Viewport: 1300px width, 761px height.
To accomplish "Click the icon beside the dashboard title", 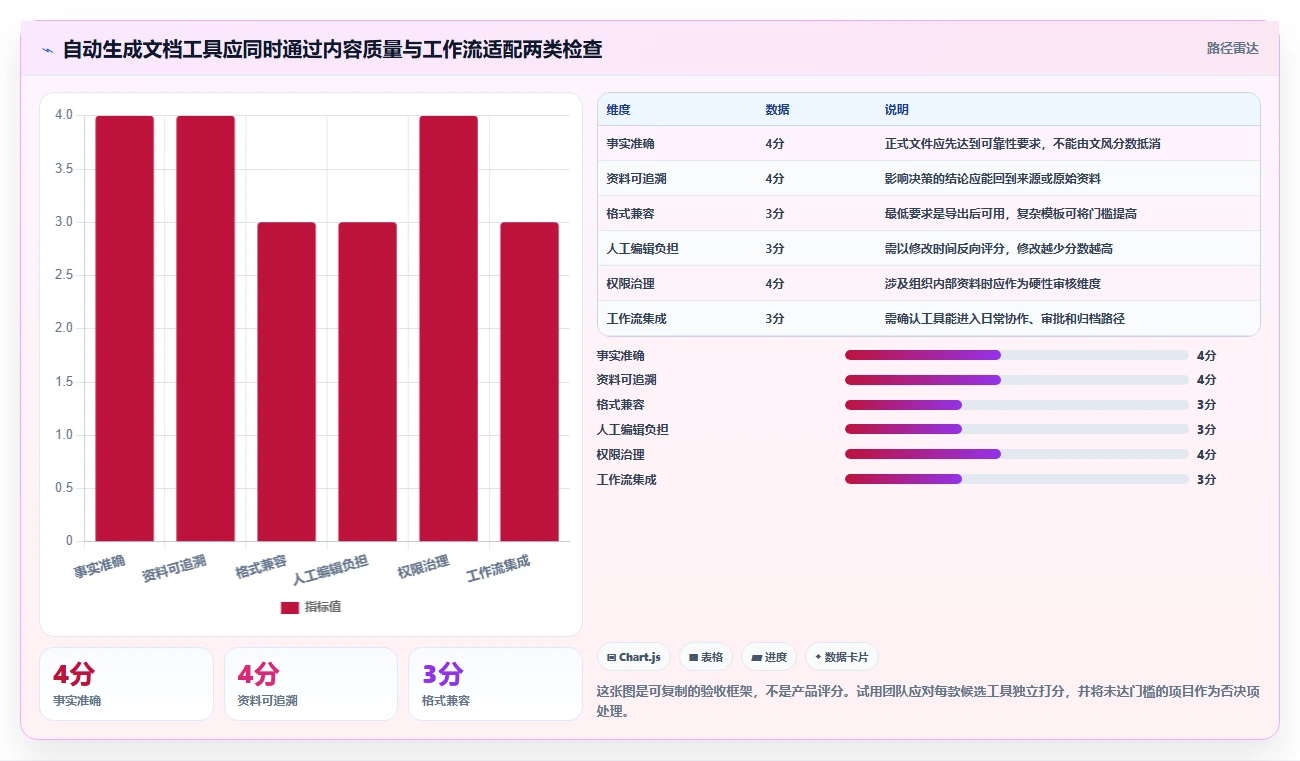I will click(x=47, y=50).
